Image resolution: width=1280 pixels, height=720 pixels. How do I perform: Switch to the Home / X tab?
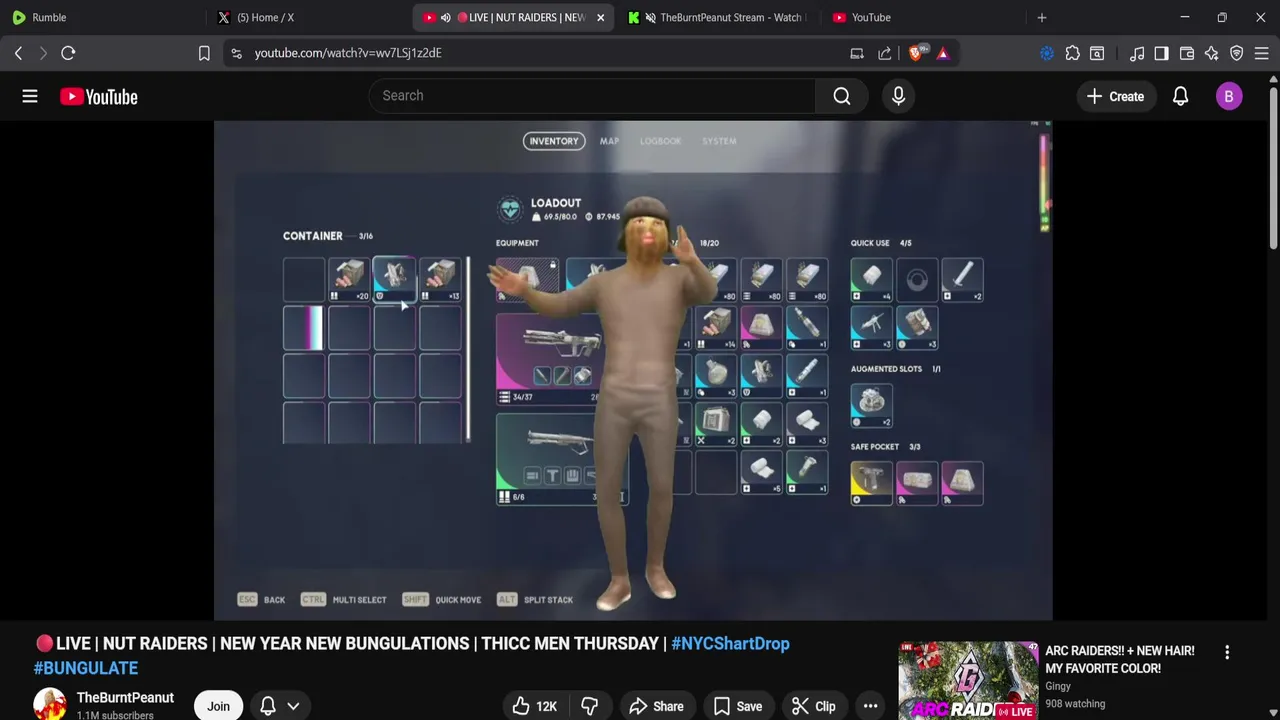click(310, 17)
